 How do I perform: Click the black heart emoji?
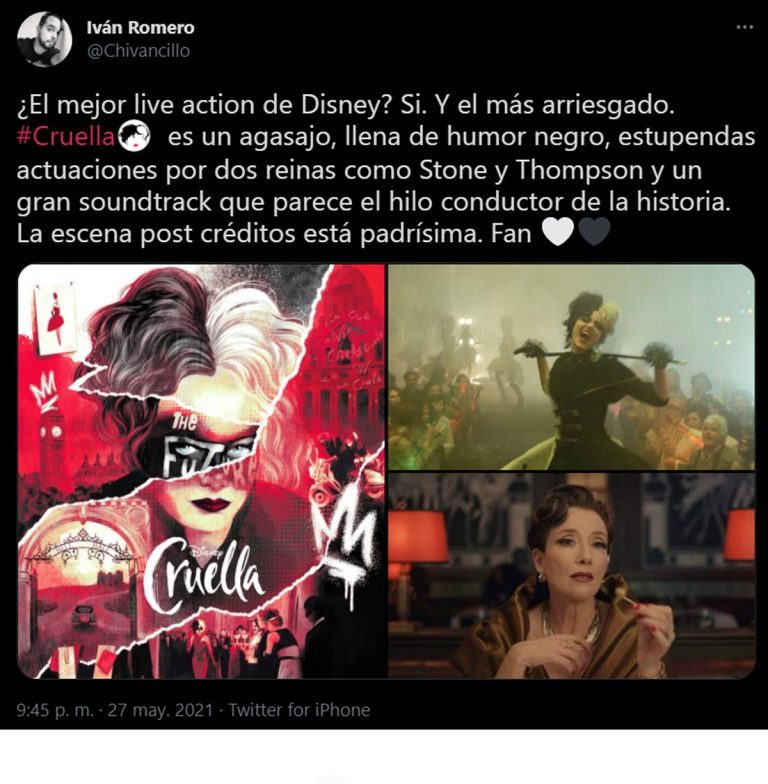594,232
